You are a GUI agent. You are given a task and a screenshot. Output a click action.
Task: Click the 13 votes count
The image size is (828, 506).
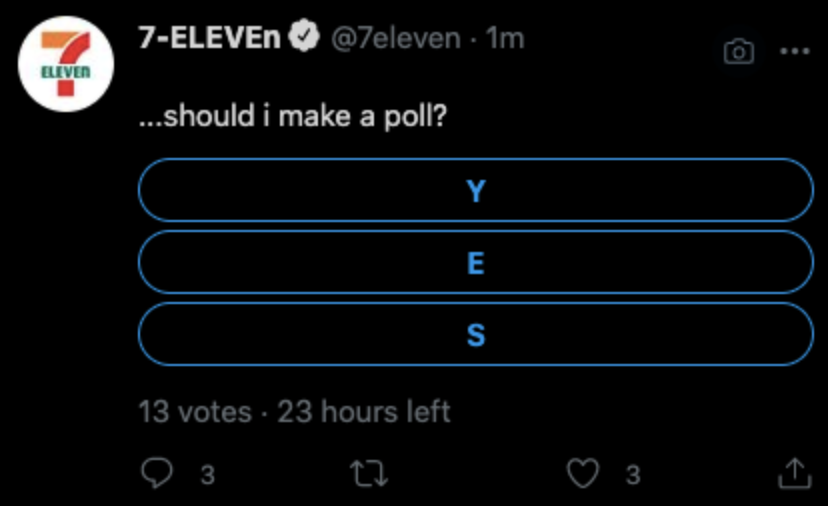pos(195,411)
